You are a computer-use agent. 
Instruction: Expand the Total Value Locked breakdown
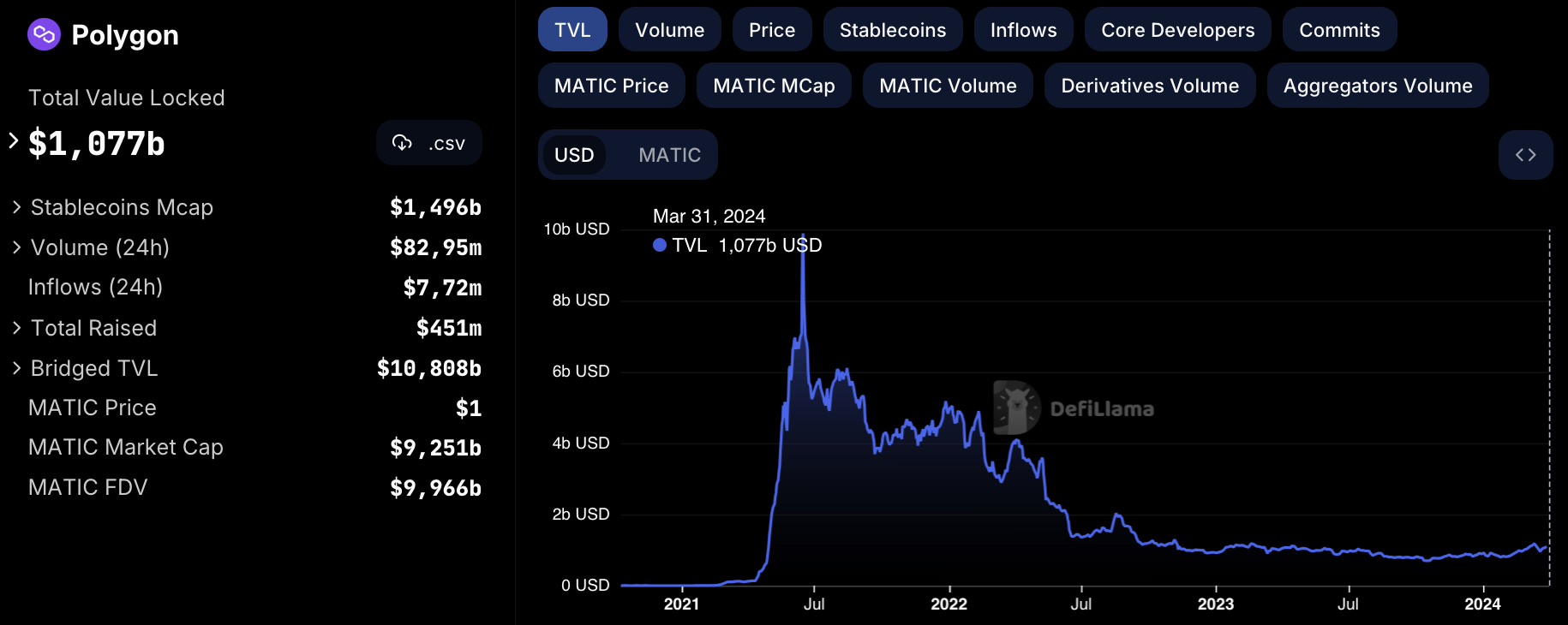coord(14,141)
